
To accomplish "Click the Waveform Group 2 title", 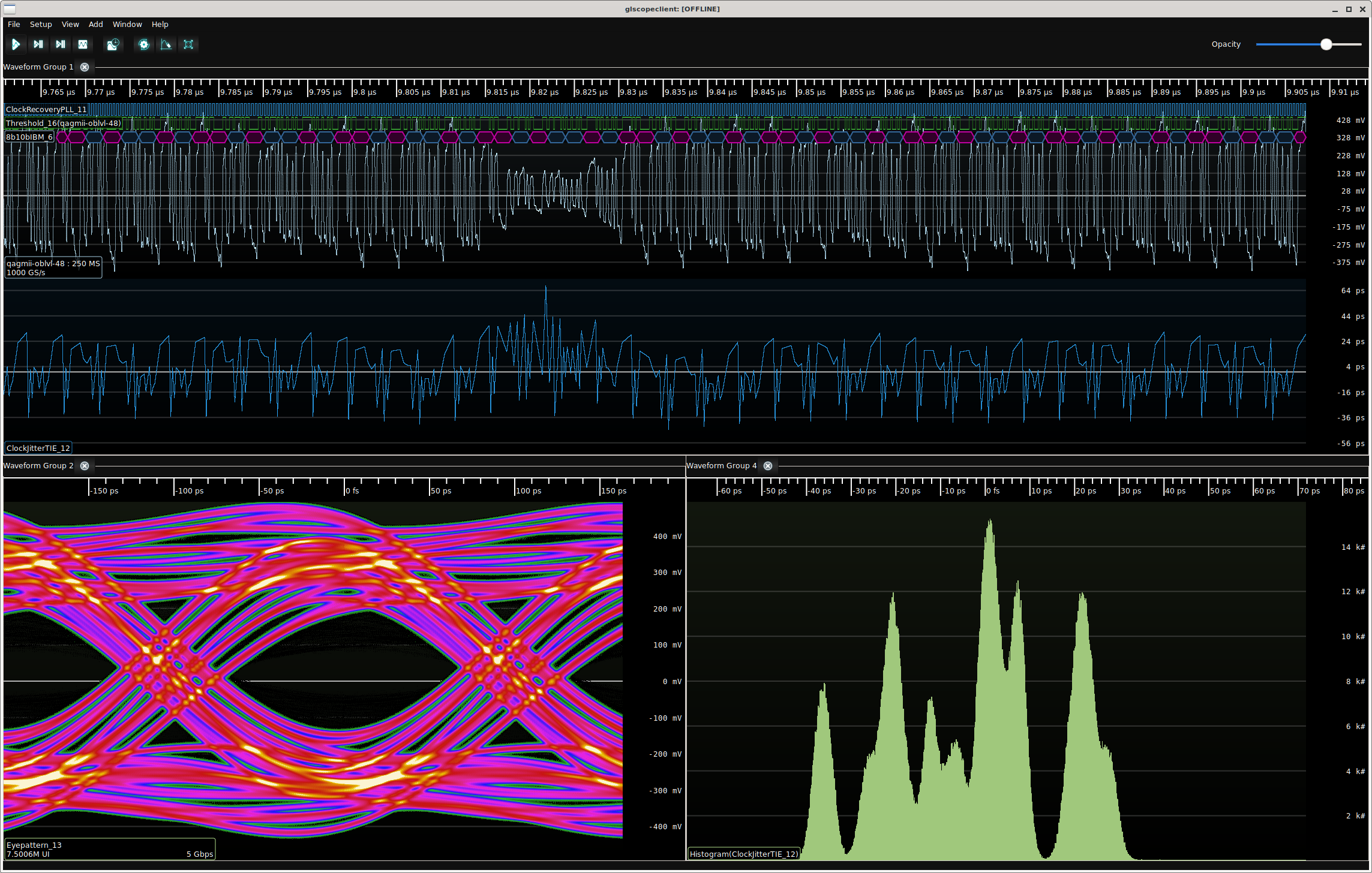I will coord(38,466).
